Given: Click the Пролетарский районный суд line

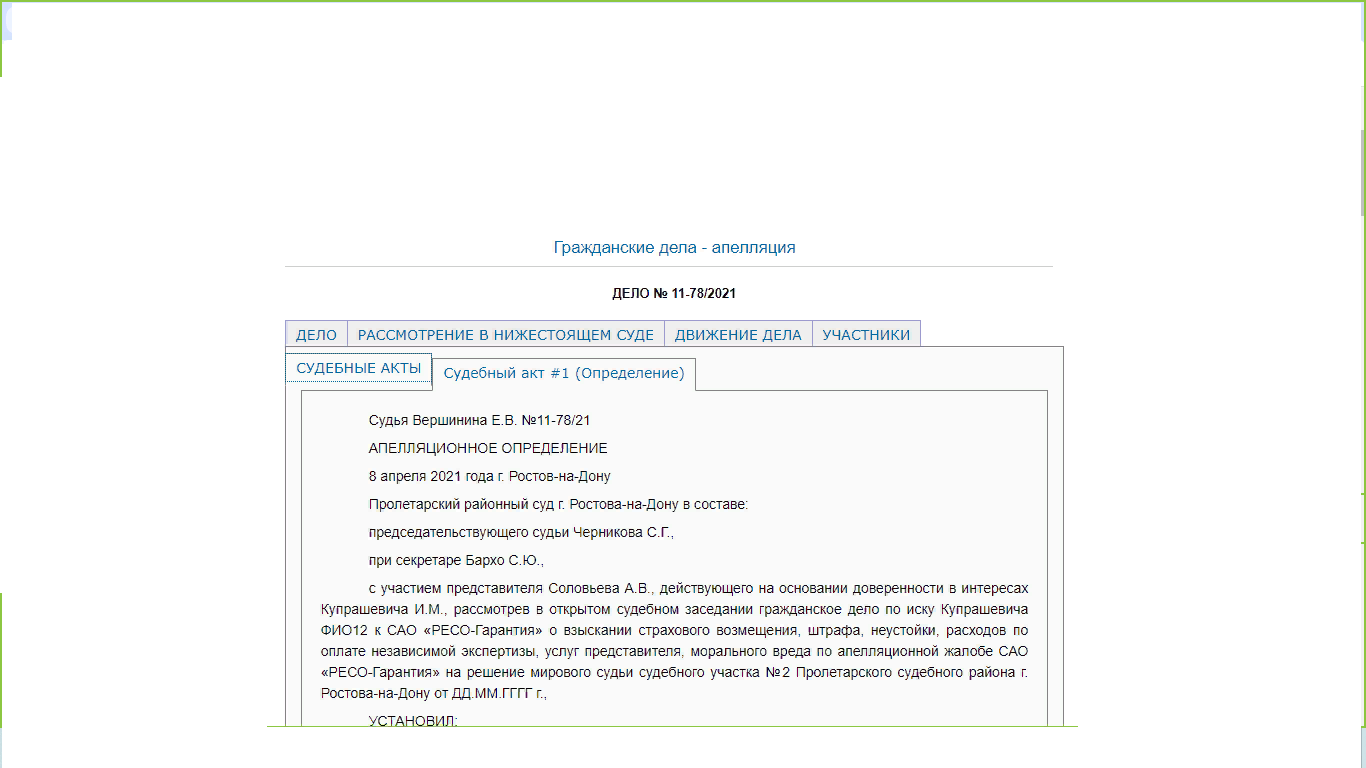Looking at the screenshot, I should [x=558, y=504].
